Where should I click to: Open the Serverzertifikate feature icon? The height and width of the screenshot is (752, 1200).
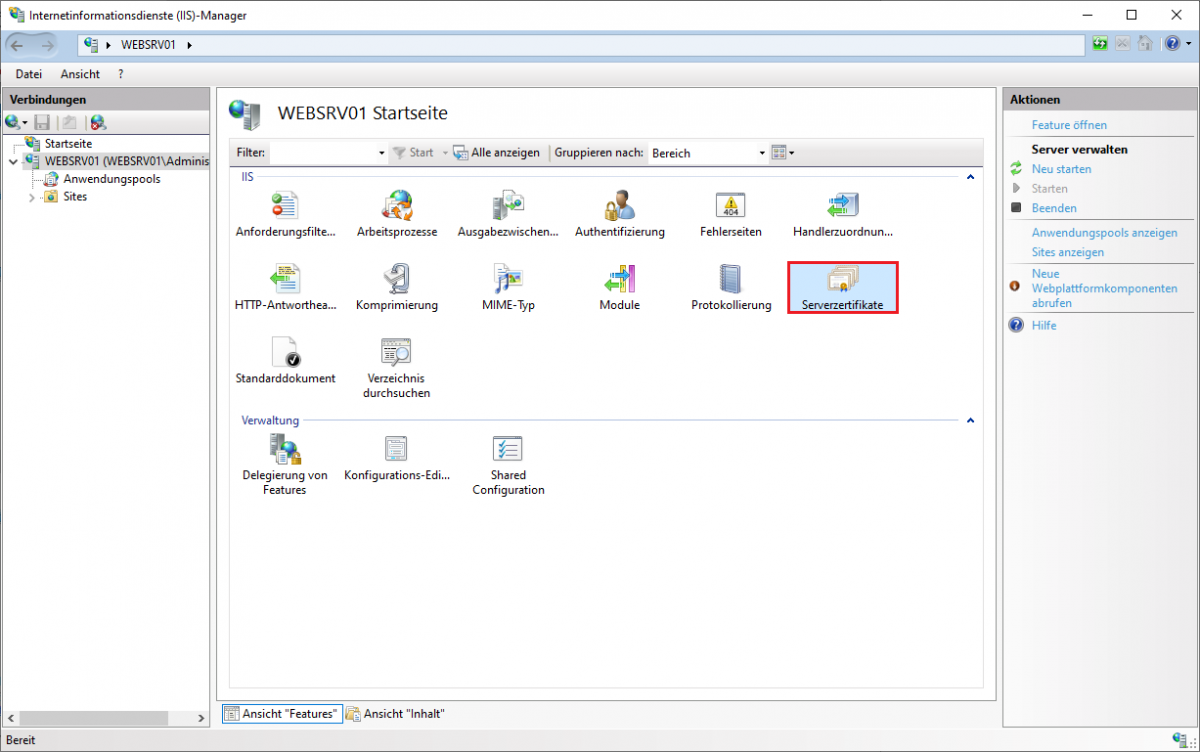pyautogui.click(x=842, y=280)
